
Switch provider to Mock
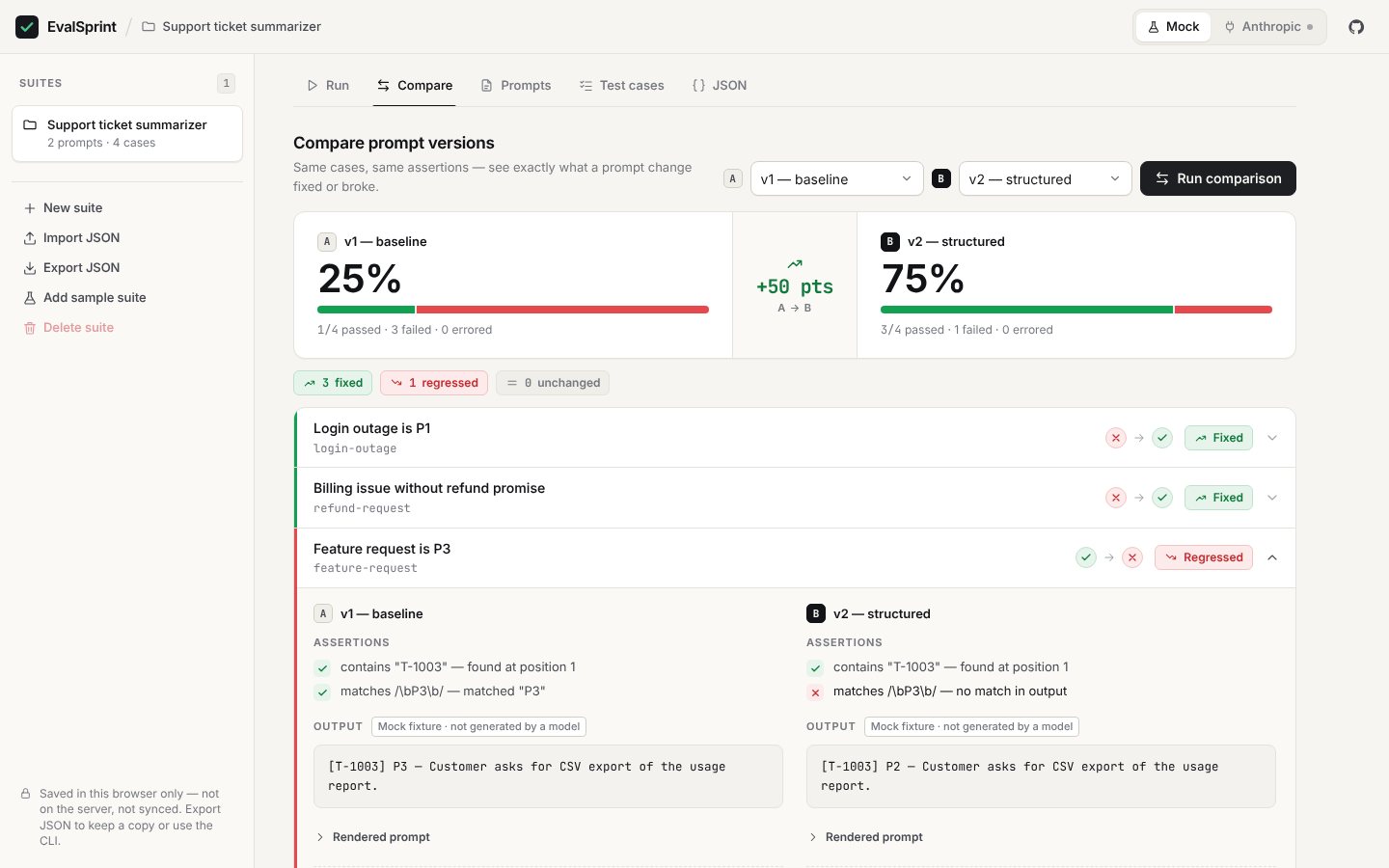(1174, 27)
